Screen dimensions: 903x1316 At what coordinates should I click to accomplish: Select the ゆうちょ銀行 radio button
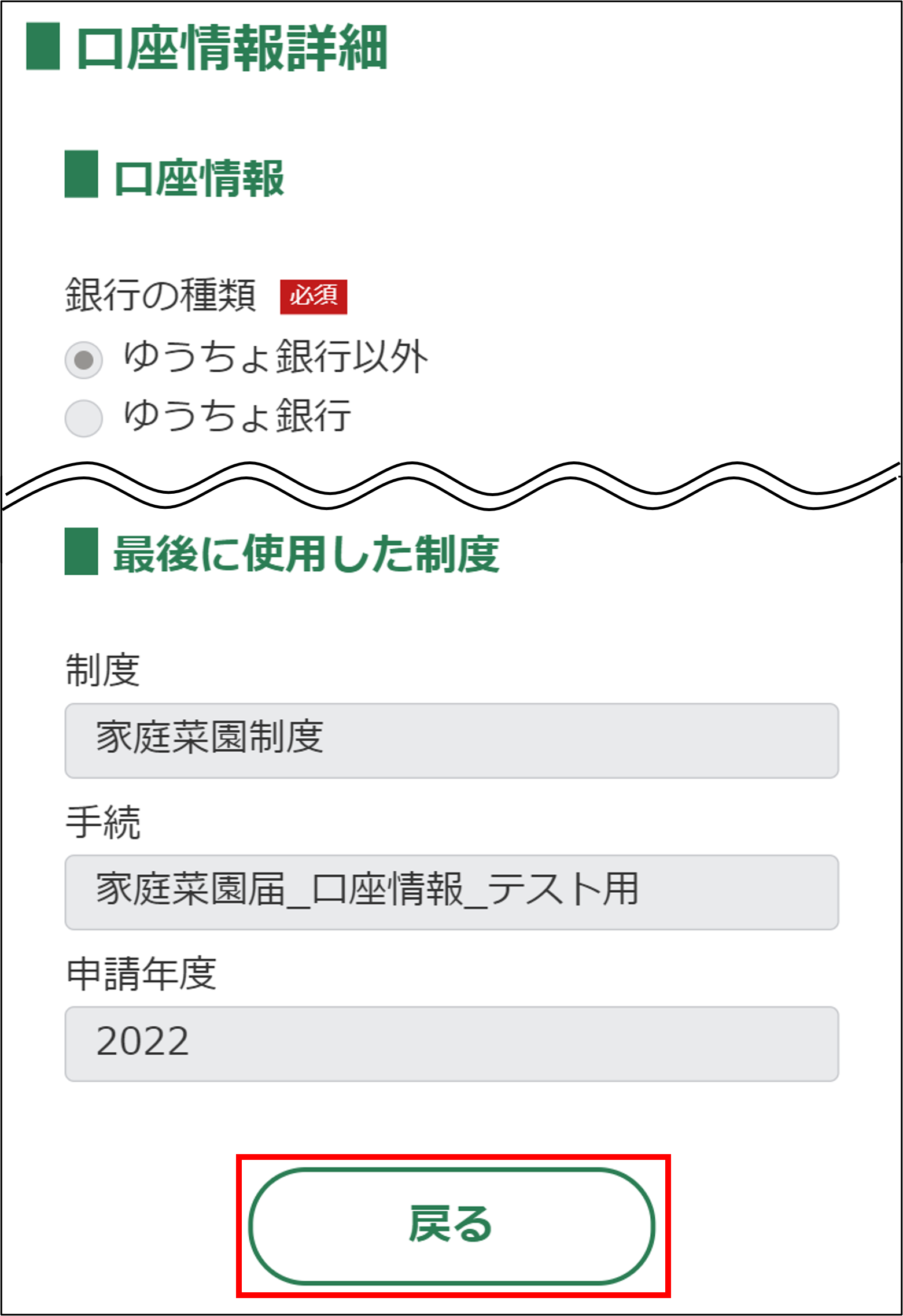coord(84,418)
